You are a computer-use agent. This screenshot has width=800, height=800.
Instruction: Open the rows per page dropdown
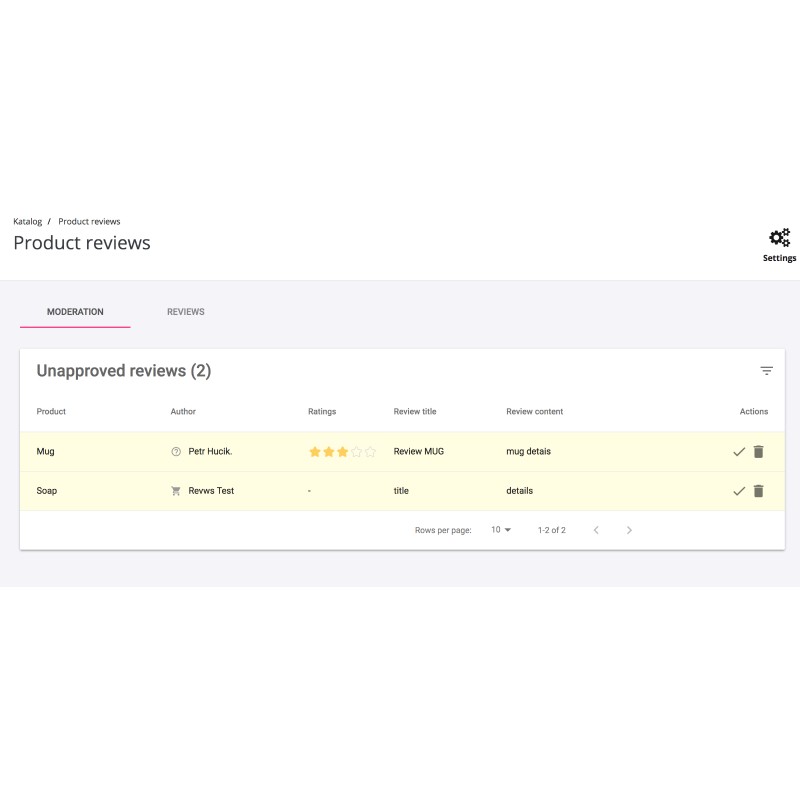tap(500, 530)
